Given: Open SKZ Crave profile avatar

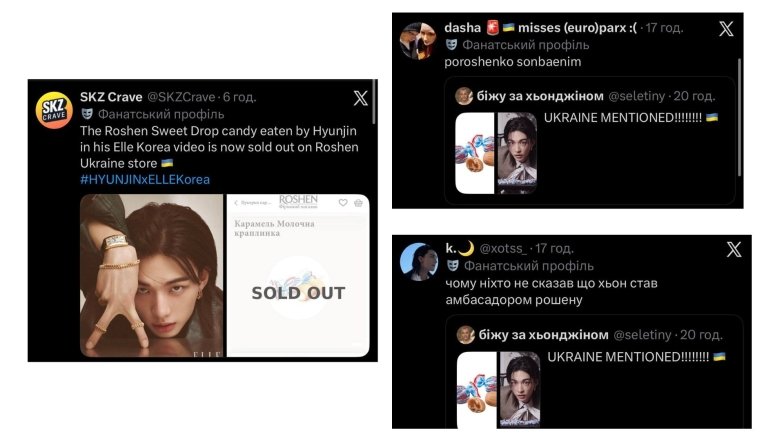Looking at the screenshot, I should [54, 110].
